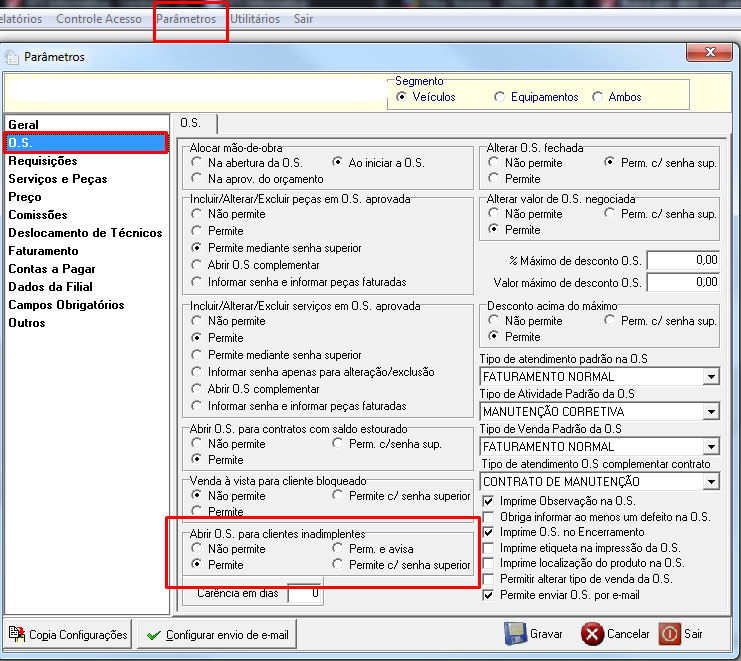Screen dimensions: 741x661
Task: Click the red Cancelar X icon
Action: click(x=592, y=634)
